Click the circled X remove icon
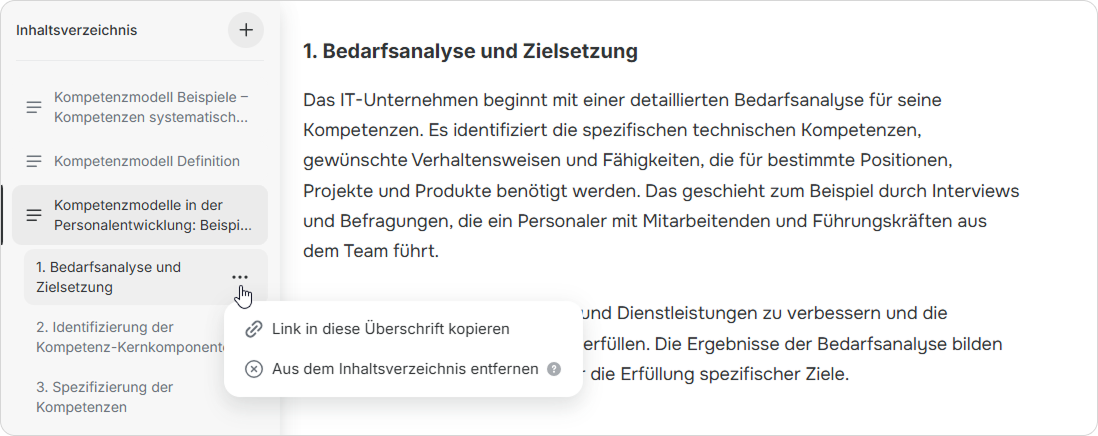This screenshot has height=436, width=1098. pos(254,369)
